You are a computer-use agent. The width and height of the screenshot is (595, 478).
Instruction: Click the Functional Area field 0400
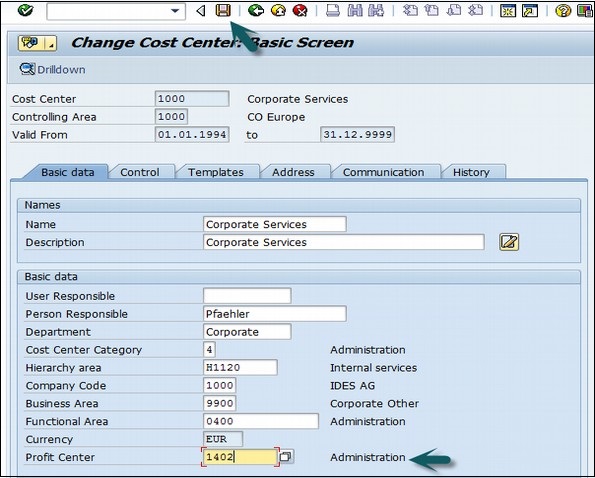[x=261, y=421]
